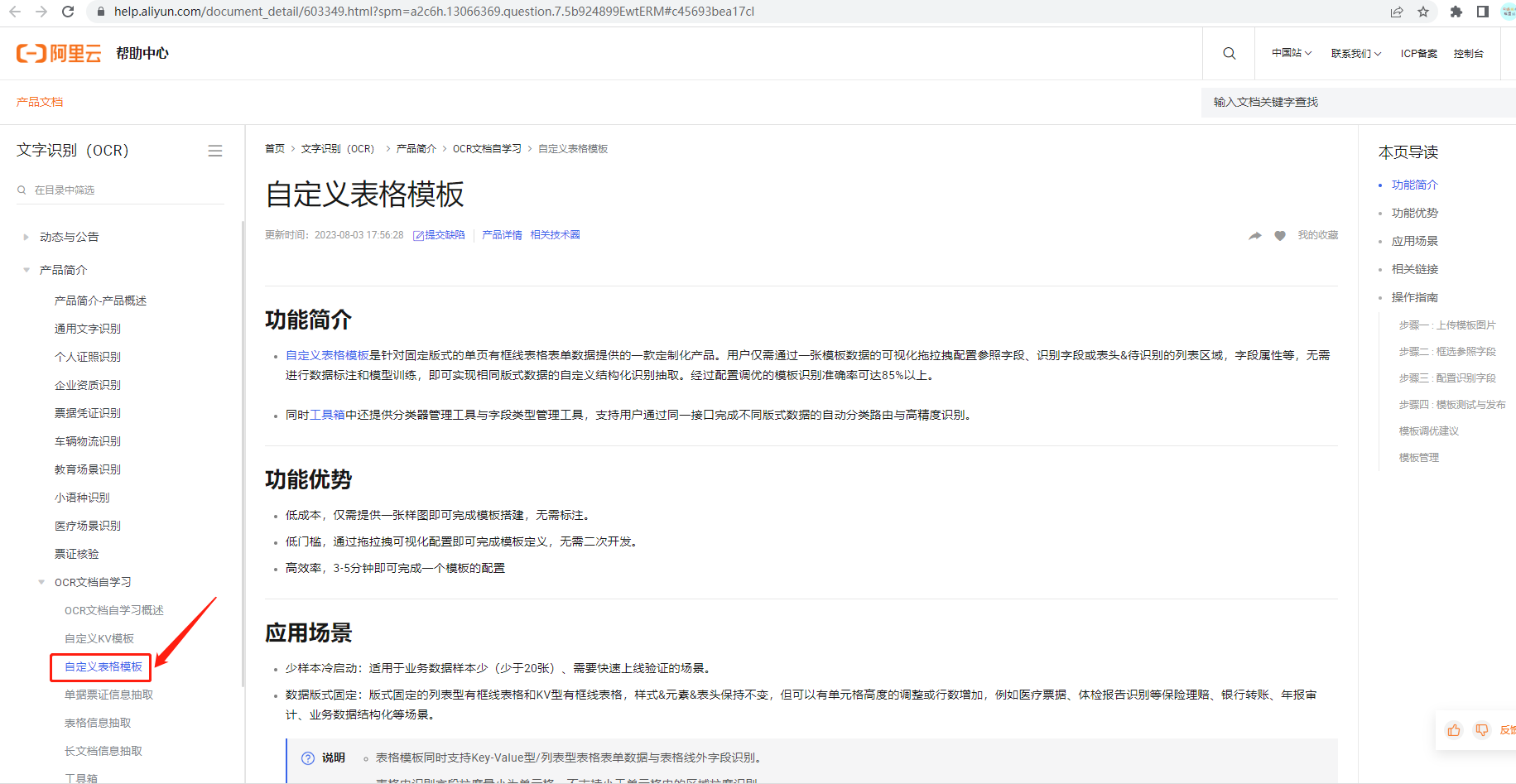Click the heart favorite icon

coord(1280,236)
